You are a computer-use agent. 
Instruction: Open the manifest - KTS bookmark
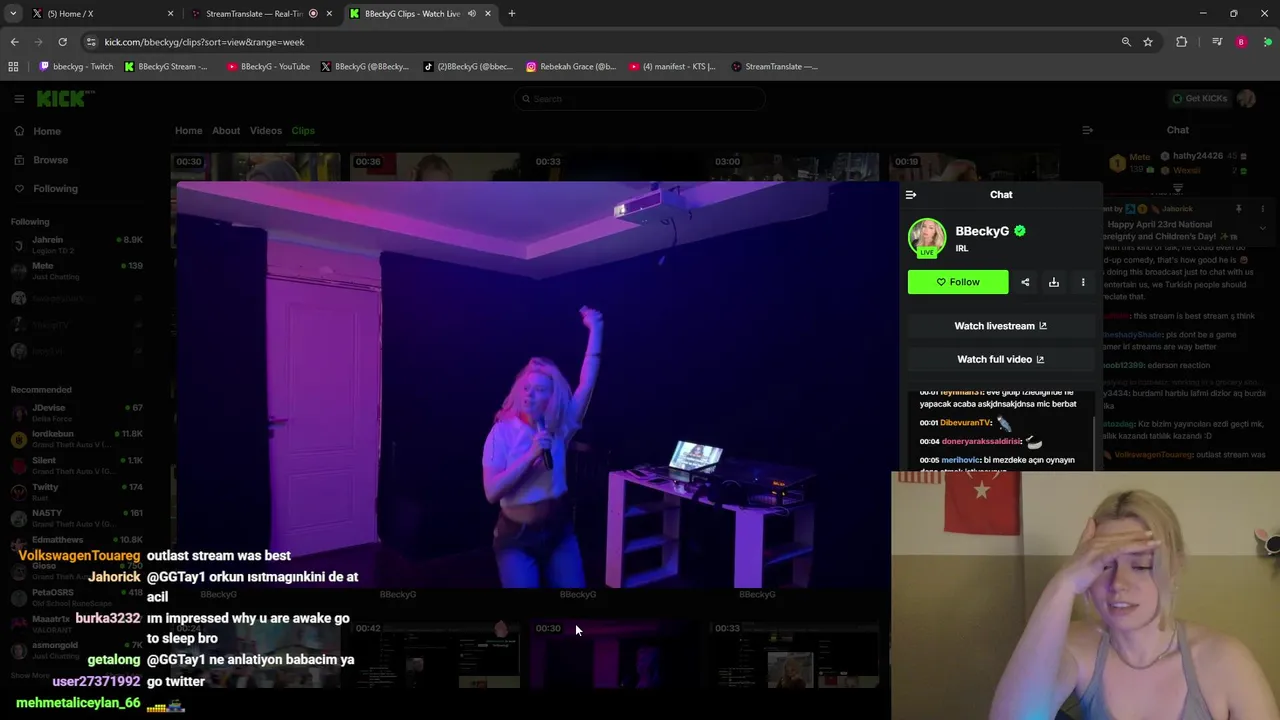coord(673,67)
